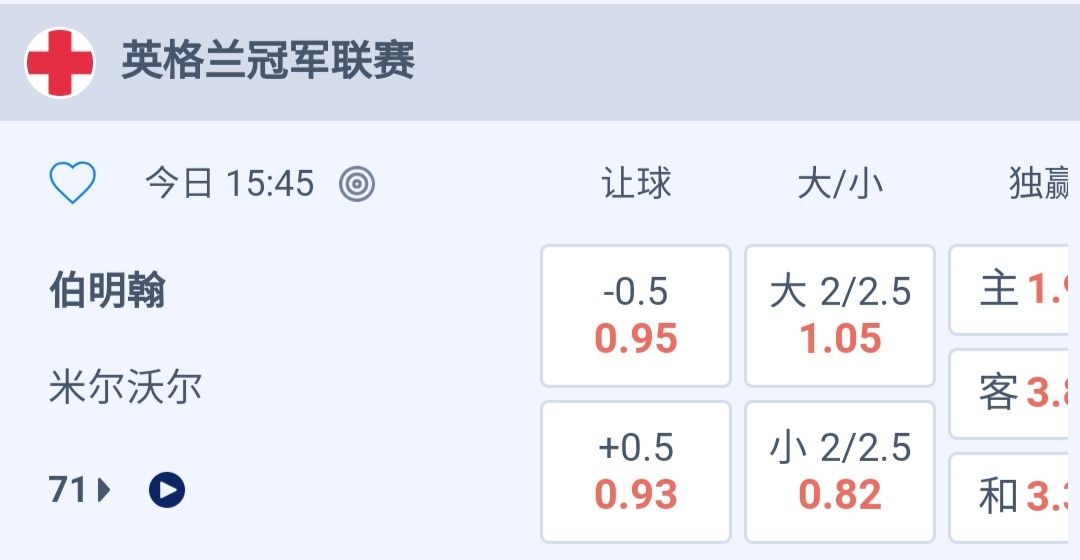
Task: Tap the target icon beside 15:45
Action: tap(357, 184)
